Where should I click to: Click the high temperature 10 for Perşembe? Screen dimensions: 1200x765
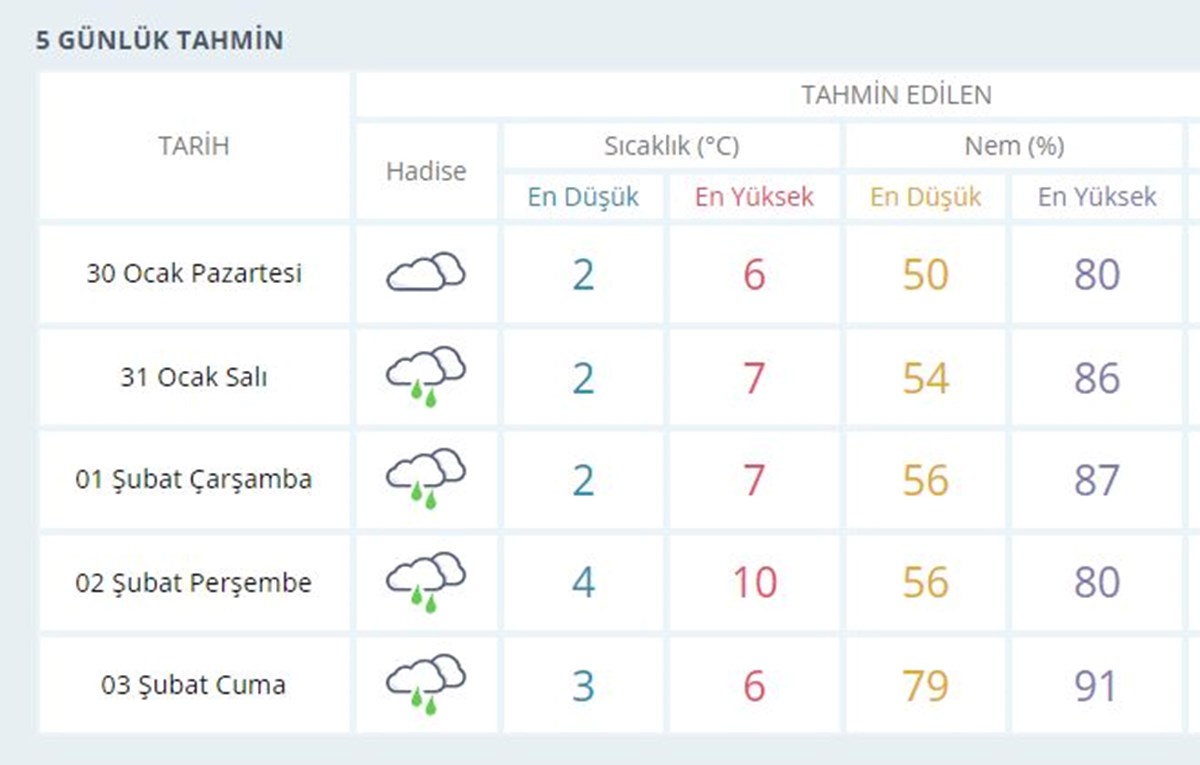tap(755, 582)
